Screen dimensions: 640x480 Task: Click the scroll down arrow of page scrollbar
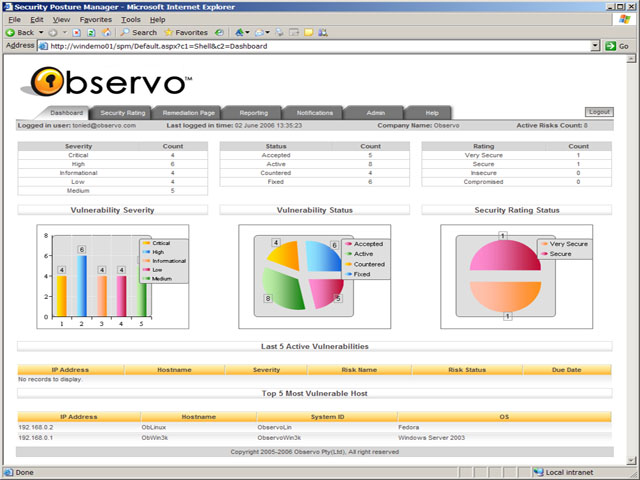631,461
